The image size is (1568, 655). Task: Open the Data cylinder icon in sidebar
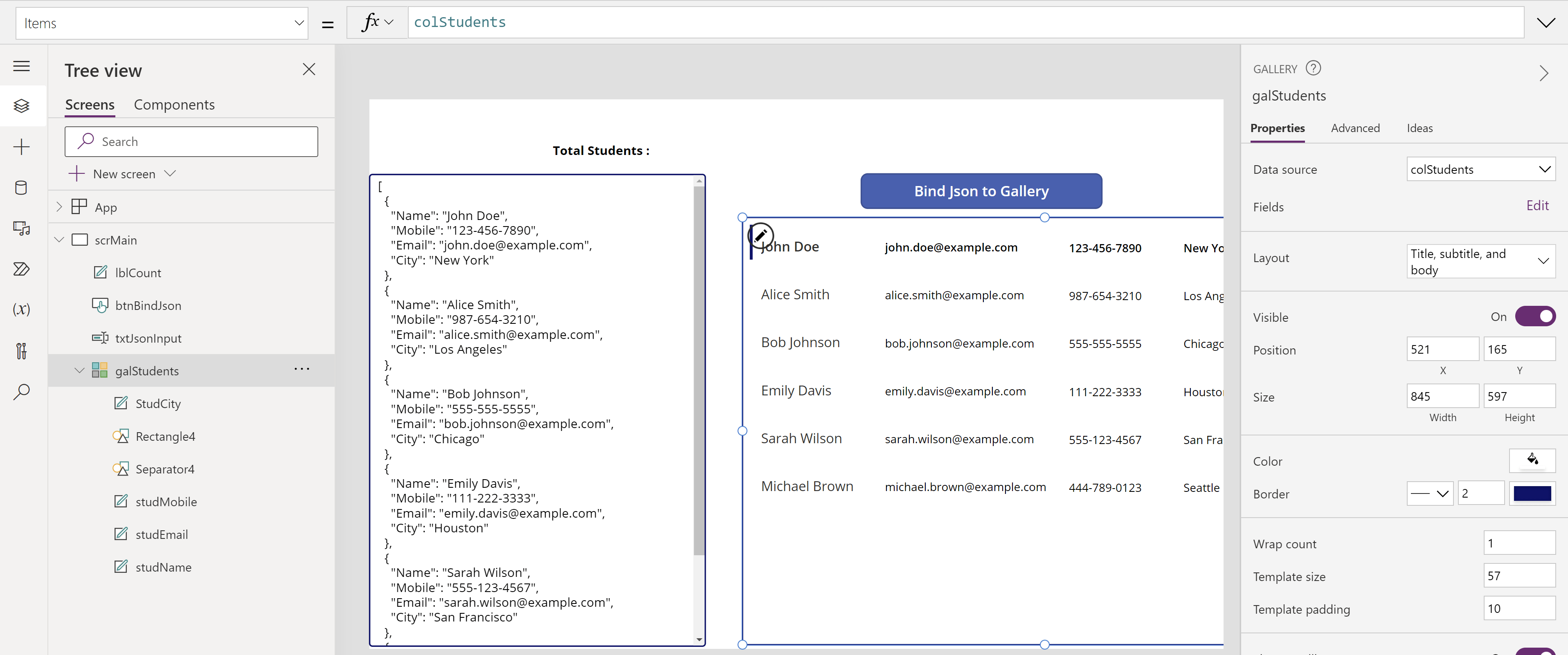22,187
